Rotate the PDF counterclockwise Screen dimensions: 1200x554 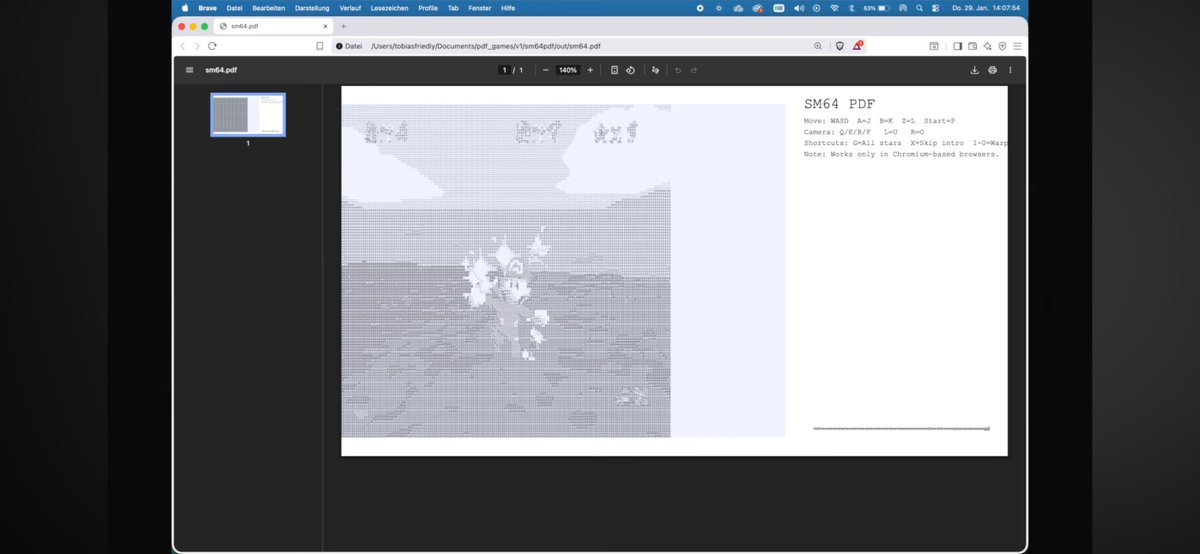631,70
